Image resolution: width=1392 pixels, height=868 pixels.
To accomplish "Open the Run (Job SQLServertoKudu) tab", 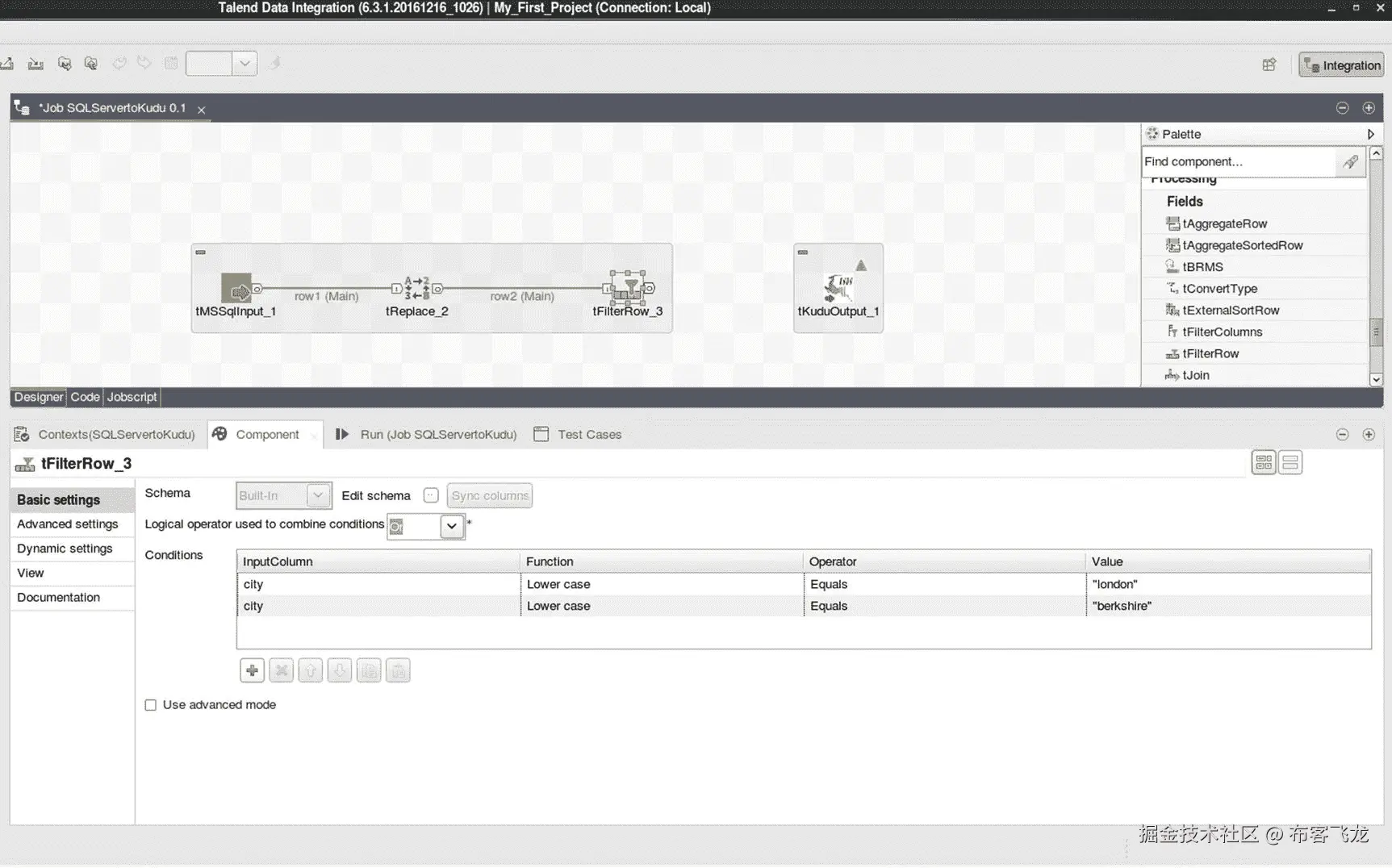I will coord(427,435).
